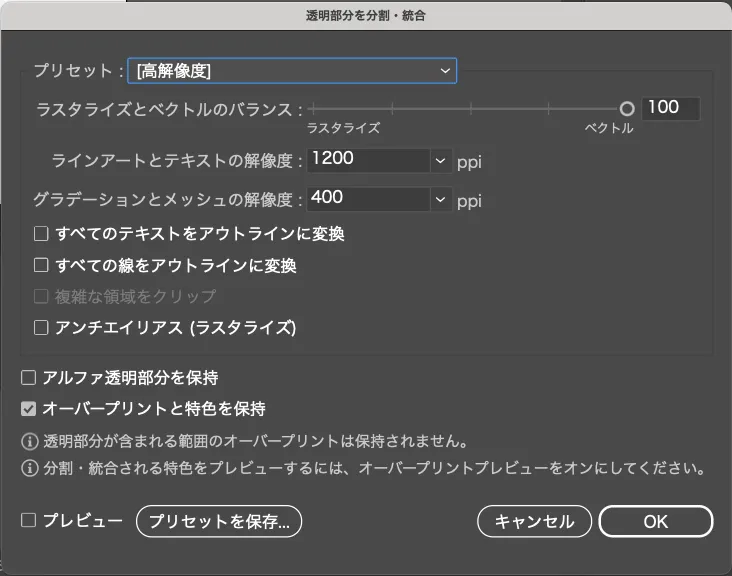Expand the line art and text resolution dropdown arrow
This screenshot has width=732, height=576.
(441, 160)
